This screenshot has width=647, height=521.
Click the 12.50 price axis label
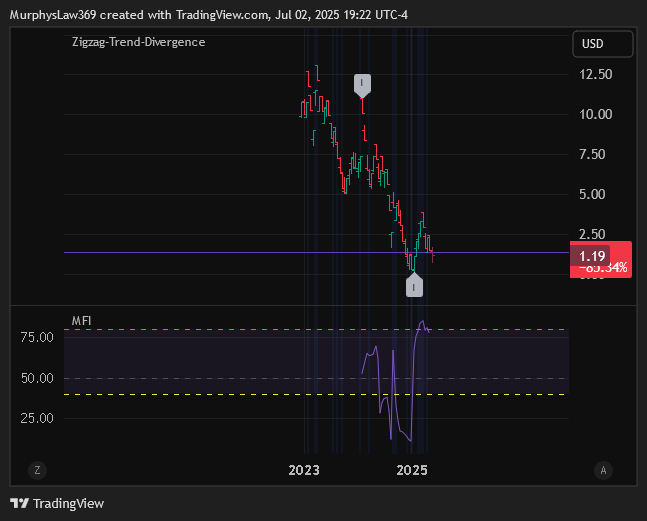[595, 75]
